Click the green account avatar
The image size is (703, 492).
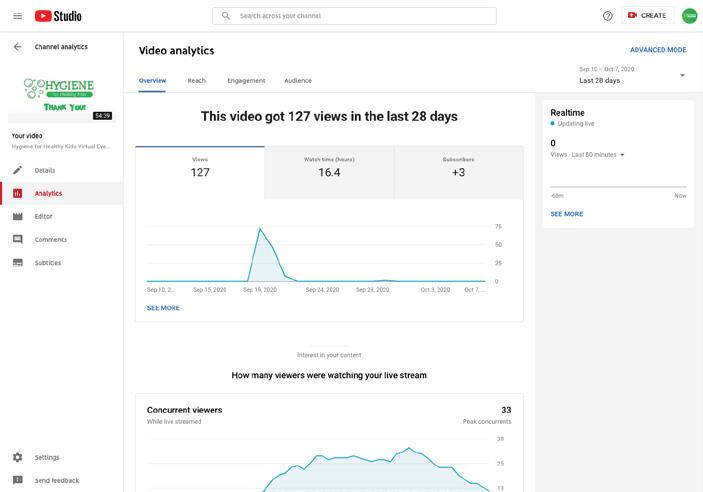[689, 16]
